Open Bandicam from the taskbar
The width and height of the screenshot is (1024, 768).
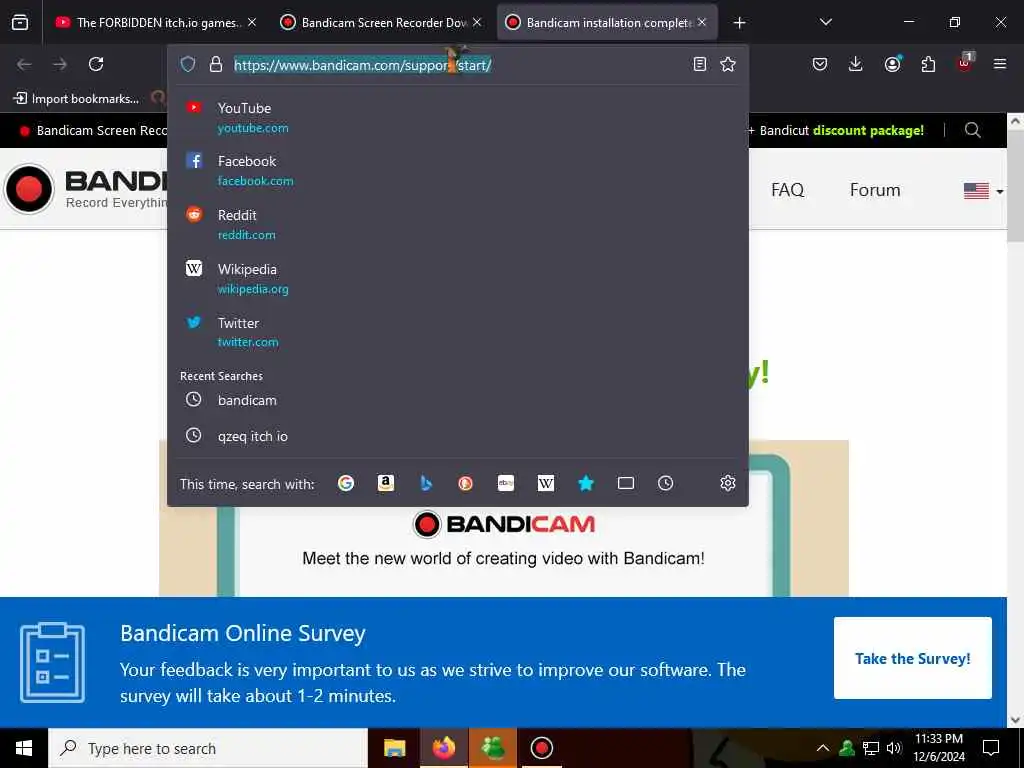pos(541,748)
